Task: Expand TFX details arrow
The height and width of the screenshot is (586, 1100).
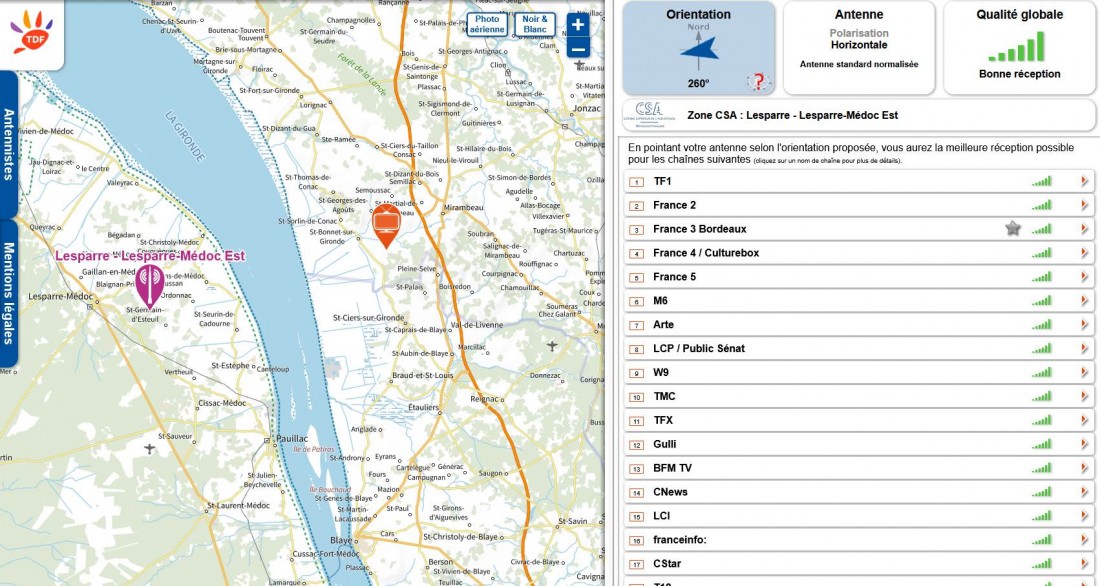Action: tap(1084, 420)
